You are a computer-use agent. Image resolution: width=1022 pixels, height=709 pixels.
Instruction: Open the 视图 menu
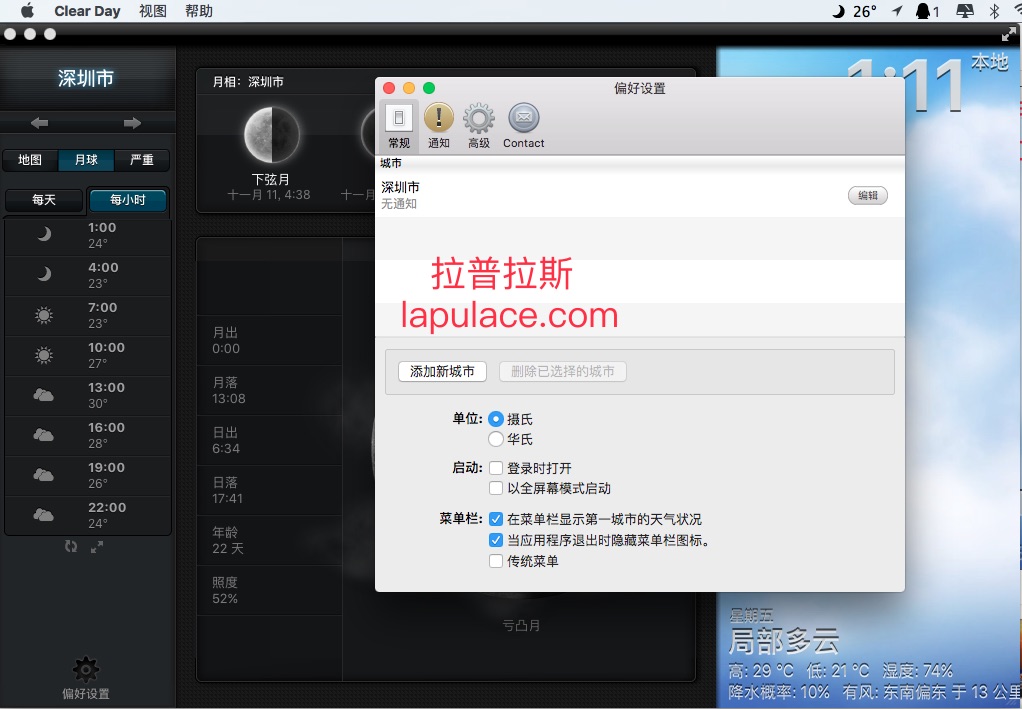(x=153, y=11)
